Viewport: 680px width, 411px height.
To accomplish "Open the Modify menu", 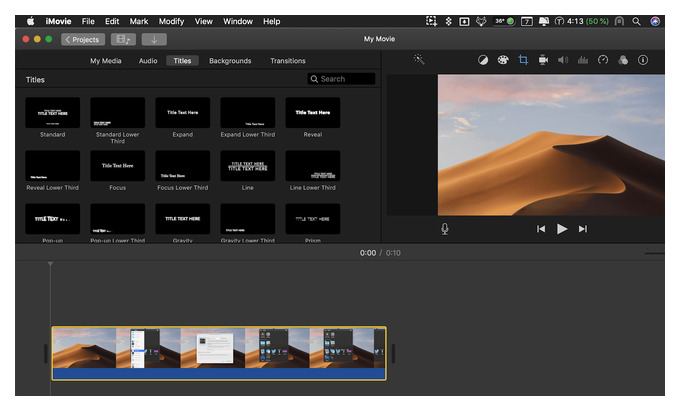I will pos(171,21).
